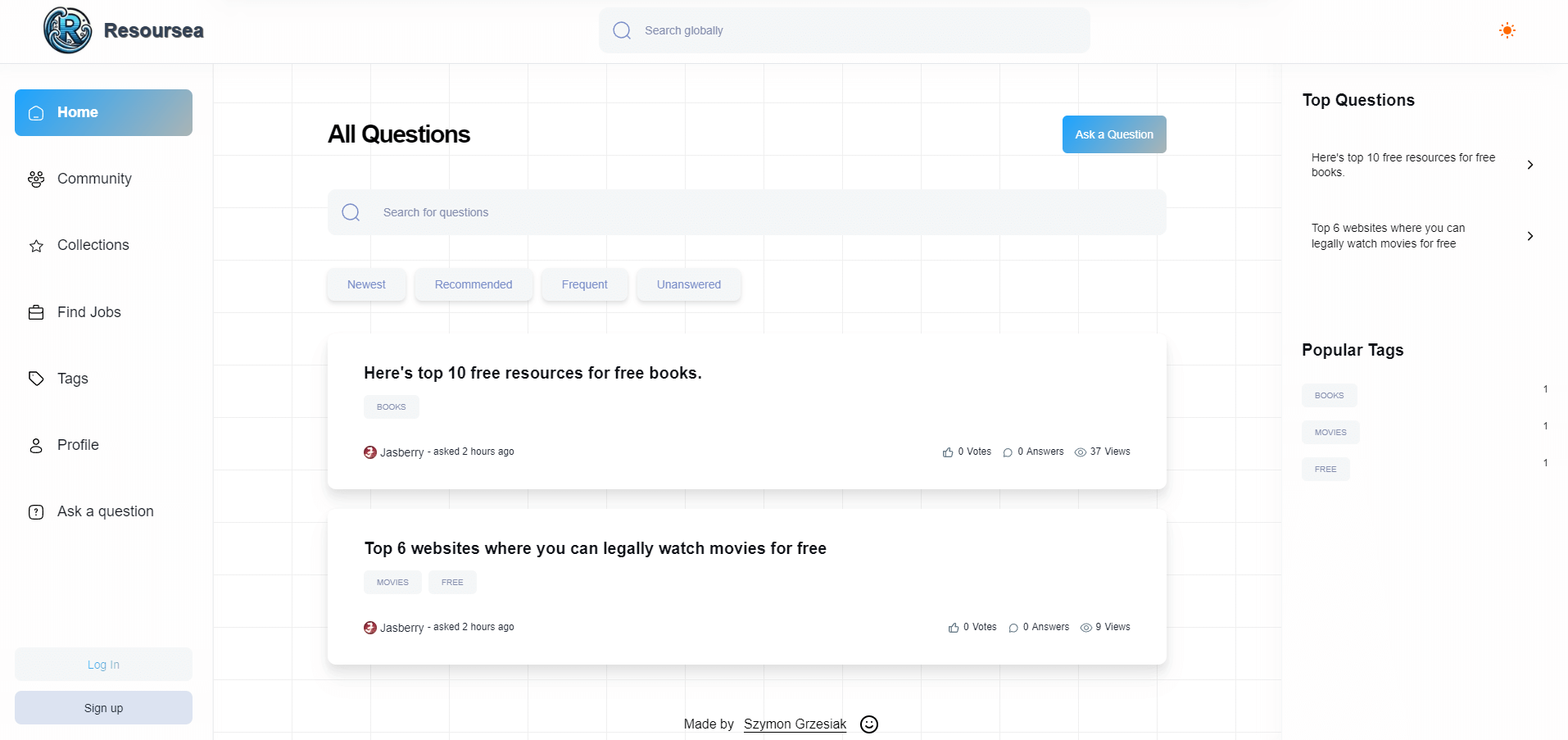
Task: Expand the free books top question chevron
Action: pyautogui.click(x=1529, y=165)
